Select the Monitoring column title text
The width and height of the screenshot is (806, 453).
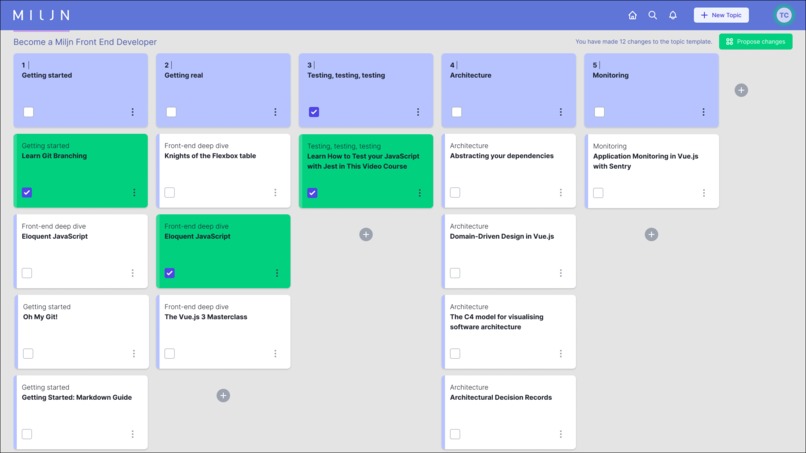pos(610,75)
